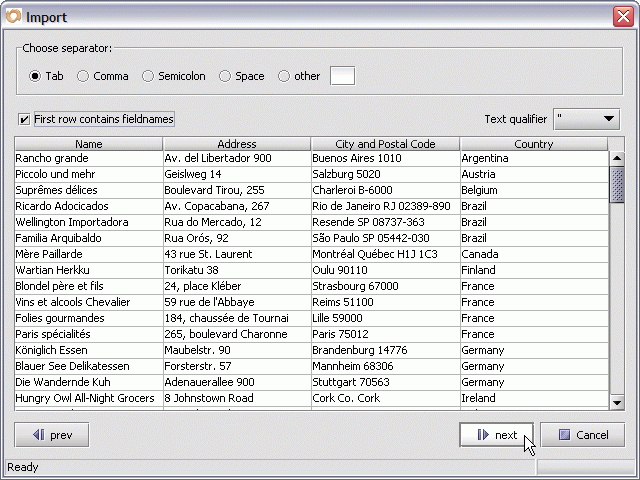Viewport: 640px width, 480px height.
Task: Uncheck First row contains fieldnames
Action: (x=25, y=119)
